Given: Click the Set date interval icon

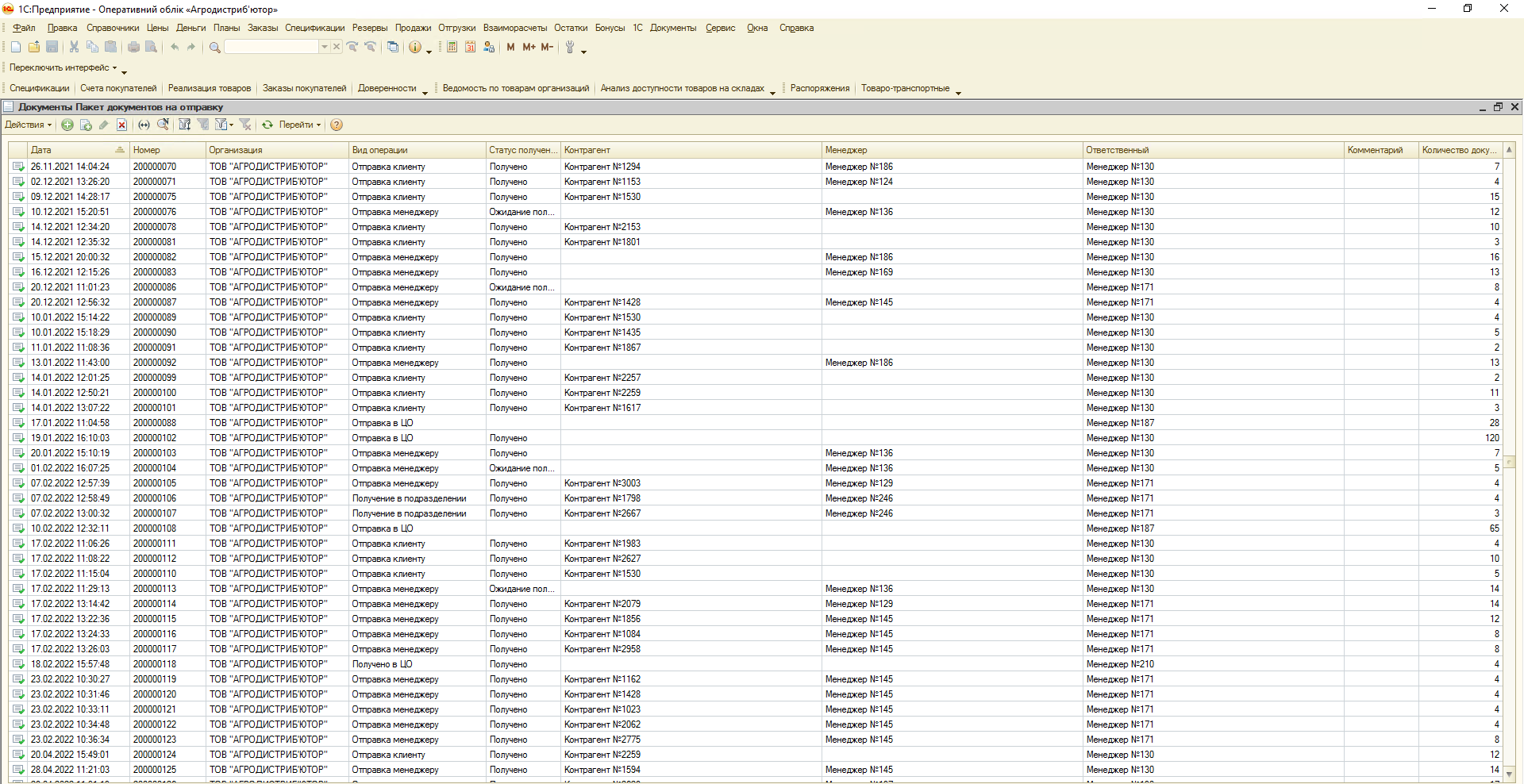Looking at the screenshot, I should click(144, 125).
